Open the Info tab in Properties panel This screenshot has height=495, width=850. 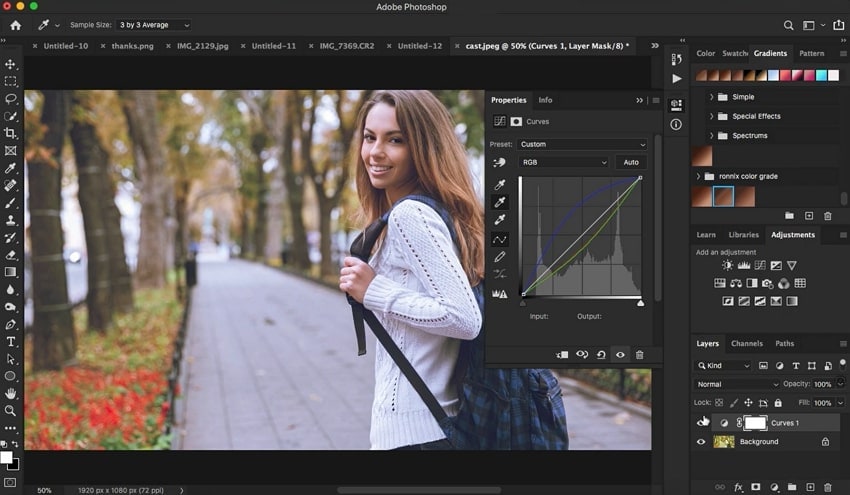[545, 100]
